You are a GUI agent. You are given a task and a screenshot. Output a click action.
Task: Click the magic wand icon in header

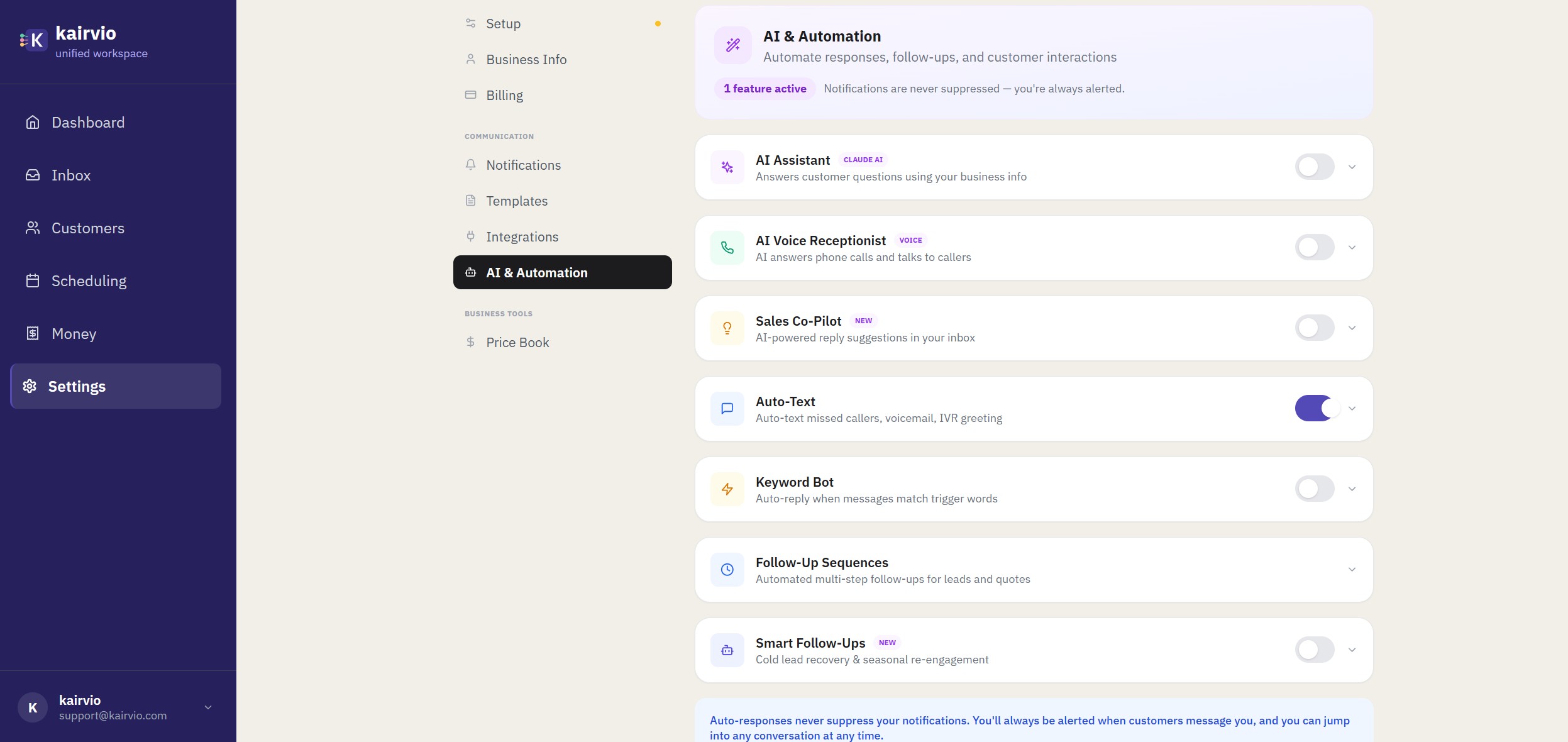(x=733, y=45)
